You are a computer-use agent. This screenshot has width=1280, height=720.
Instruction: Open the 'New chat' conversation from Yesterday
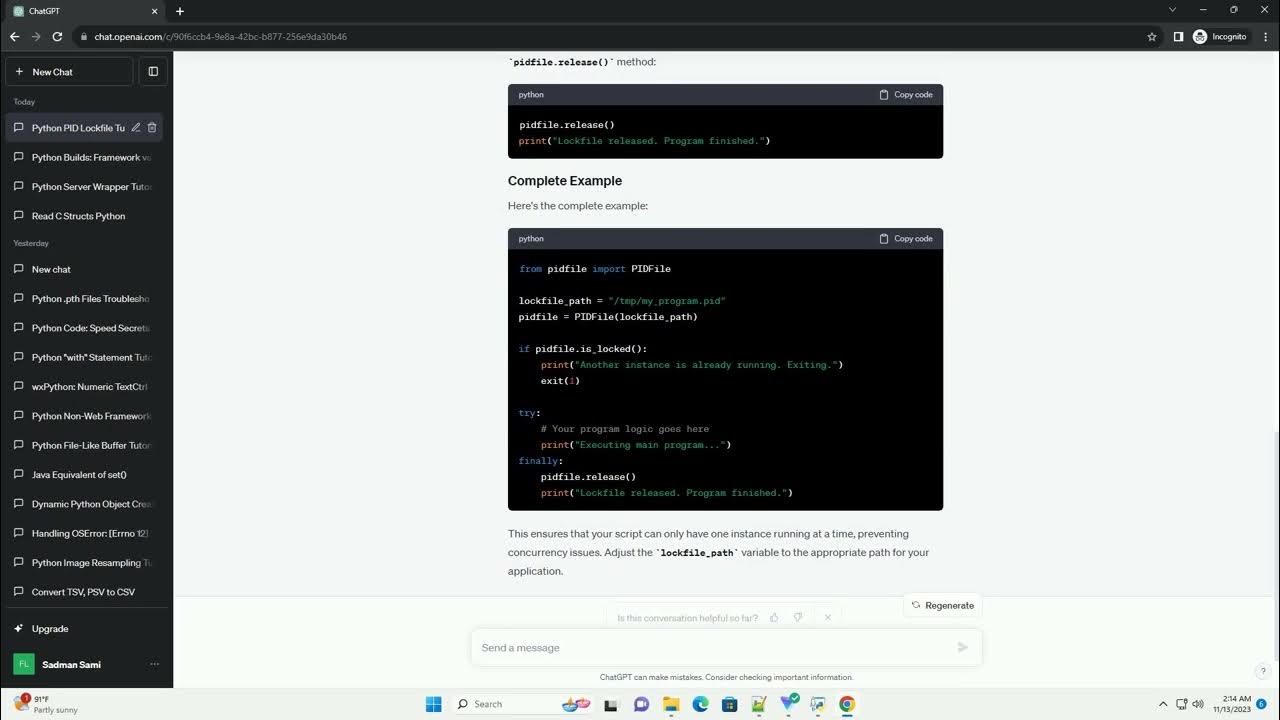84,269
